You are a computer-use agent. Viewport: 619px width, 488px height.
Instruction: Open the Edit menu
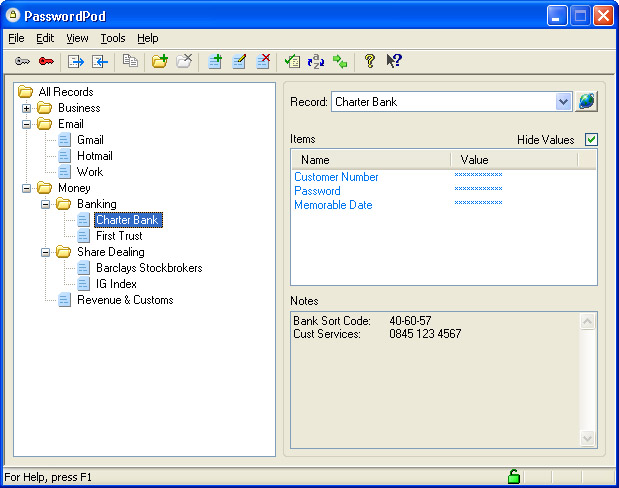pos(45,38)
